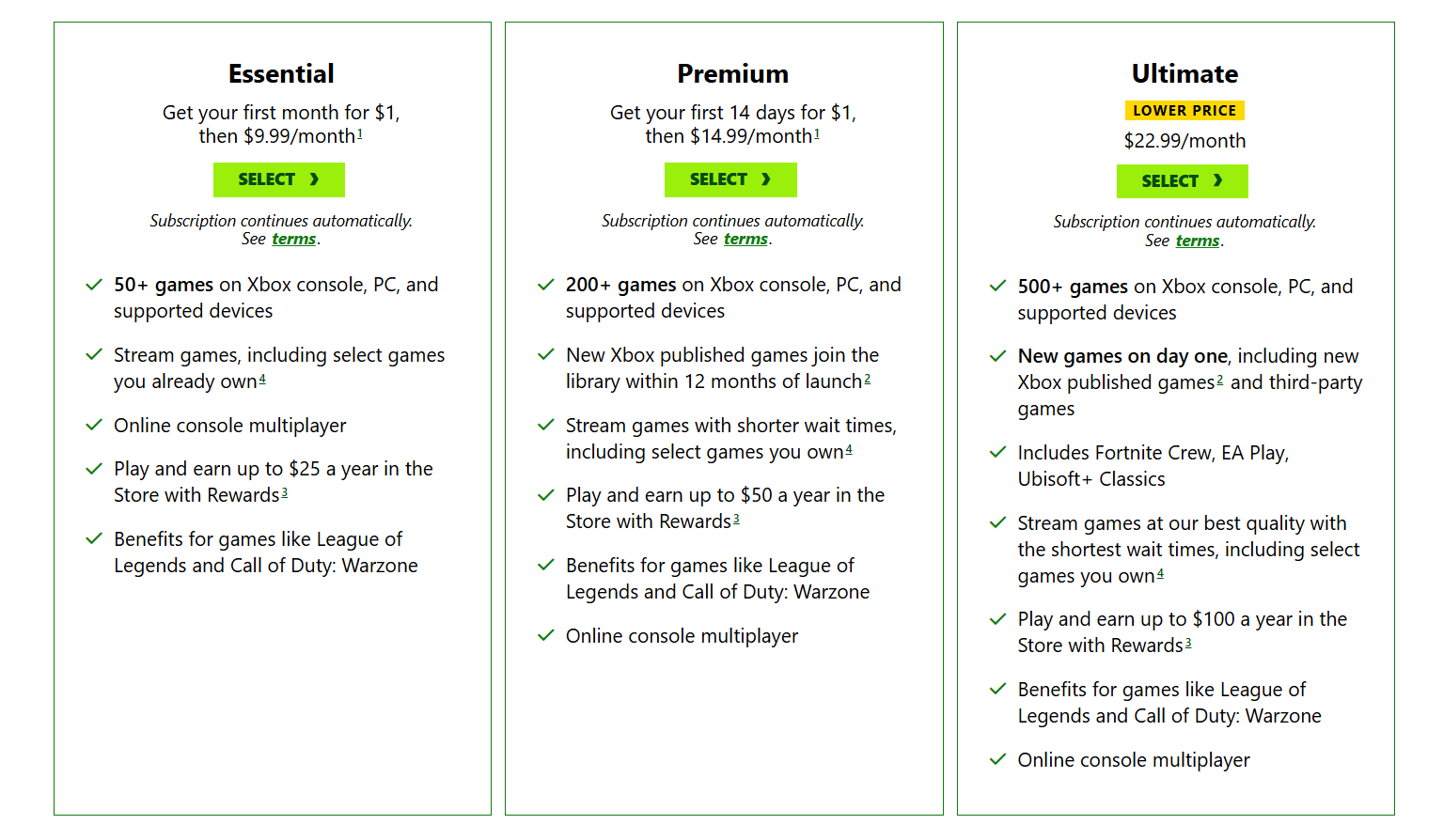This screenshot has height=840, width=1443.
Task: Open footnote 4 after "you already own"
Action: 262,380
